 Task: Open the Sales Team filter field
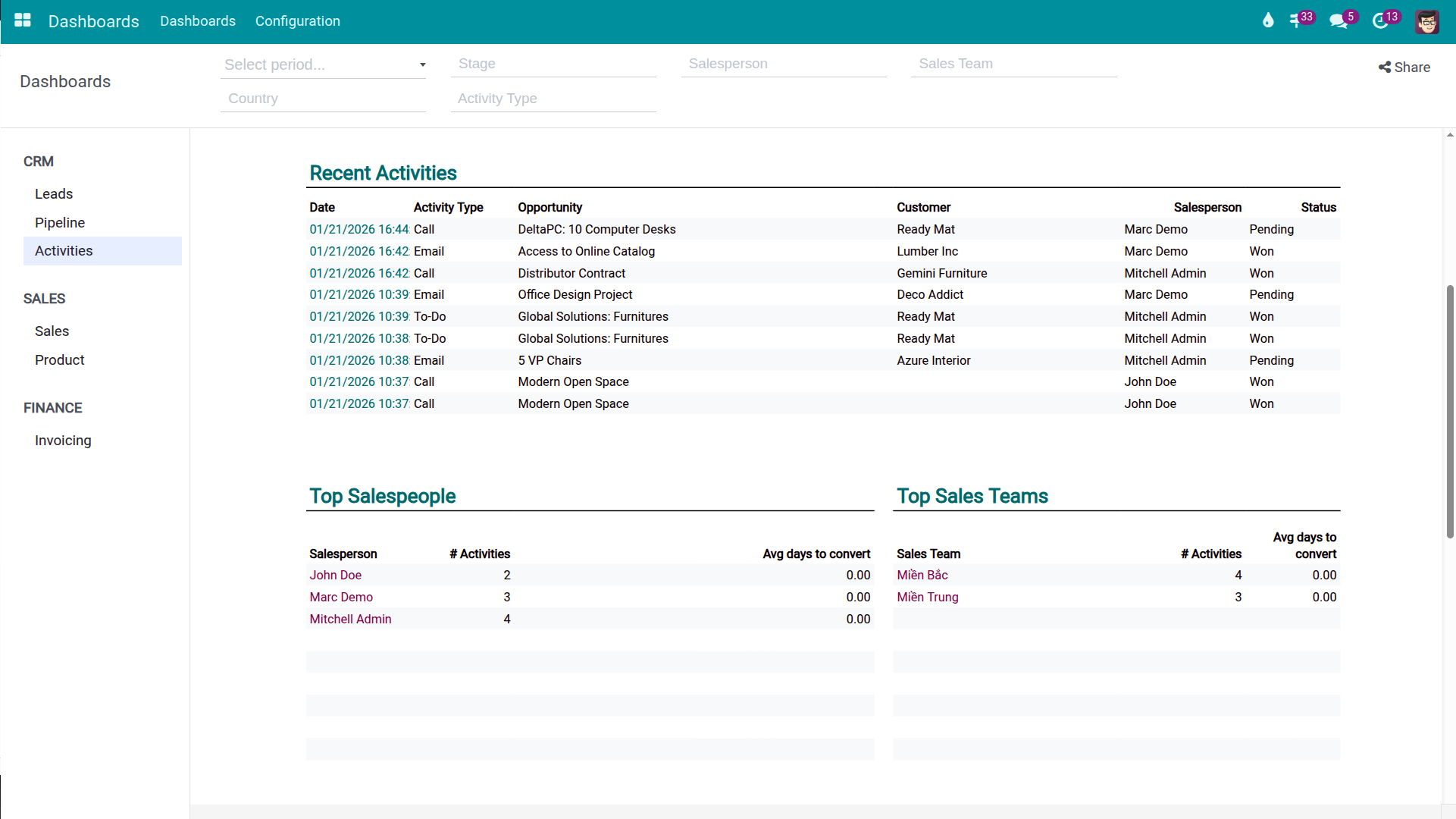pyautogui.click(x=1013, y=64)
